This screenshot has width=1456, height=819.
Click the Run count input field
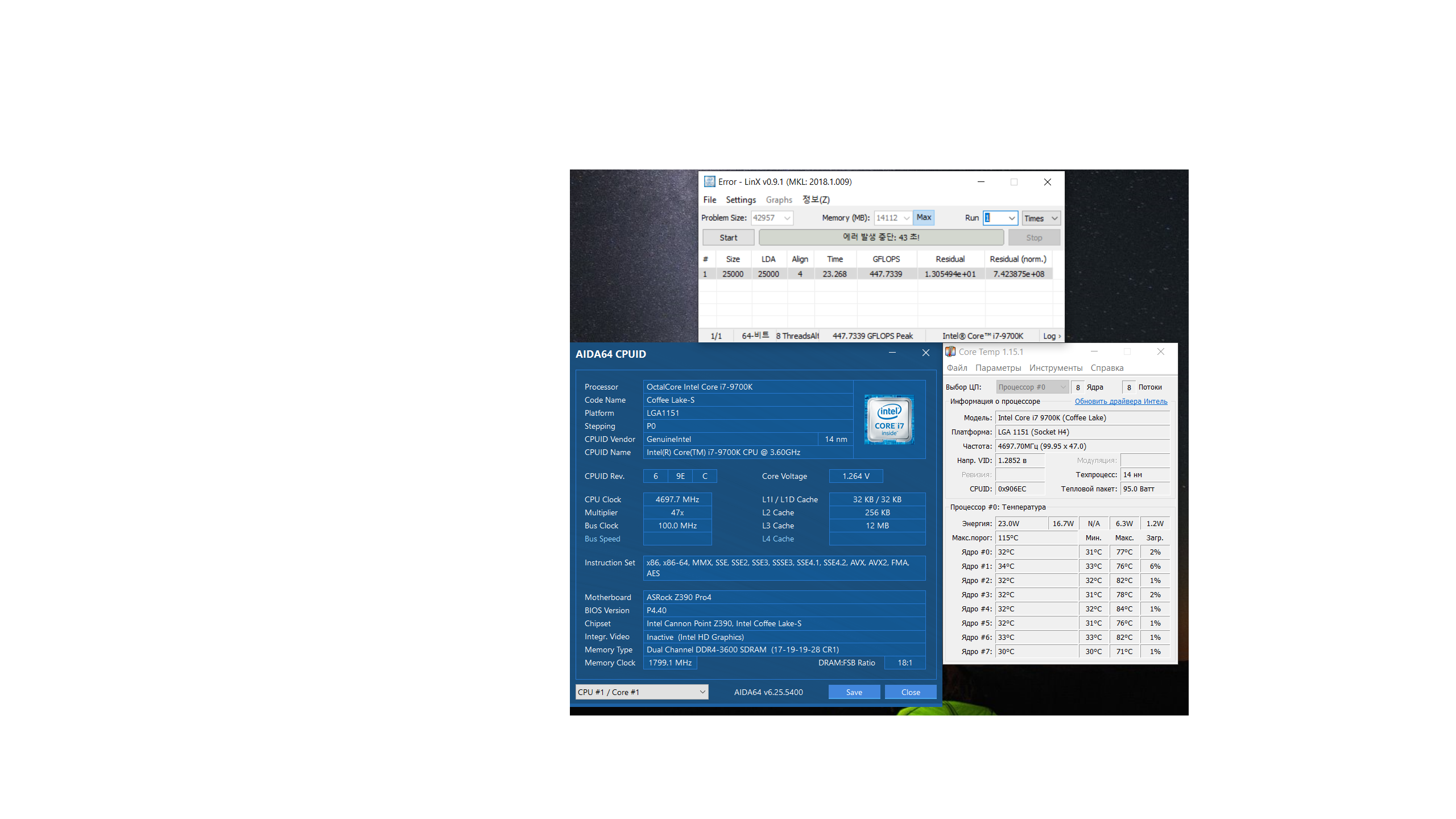[995, 218]
